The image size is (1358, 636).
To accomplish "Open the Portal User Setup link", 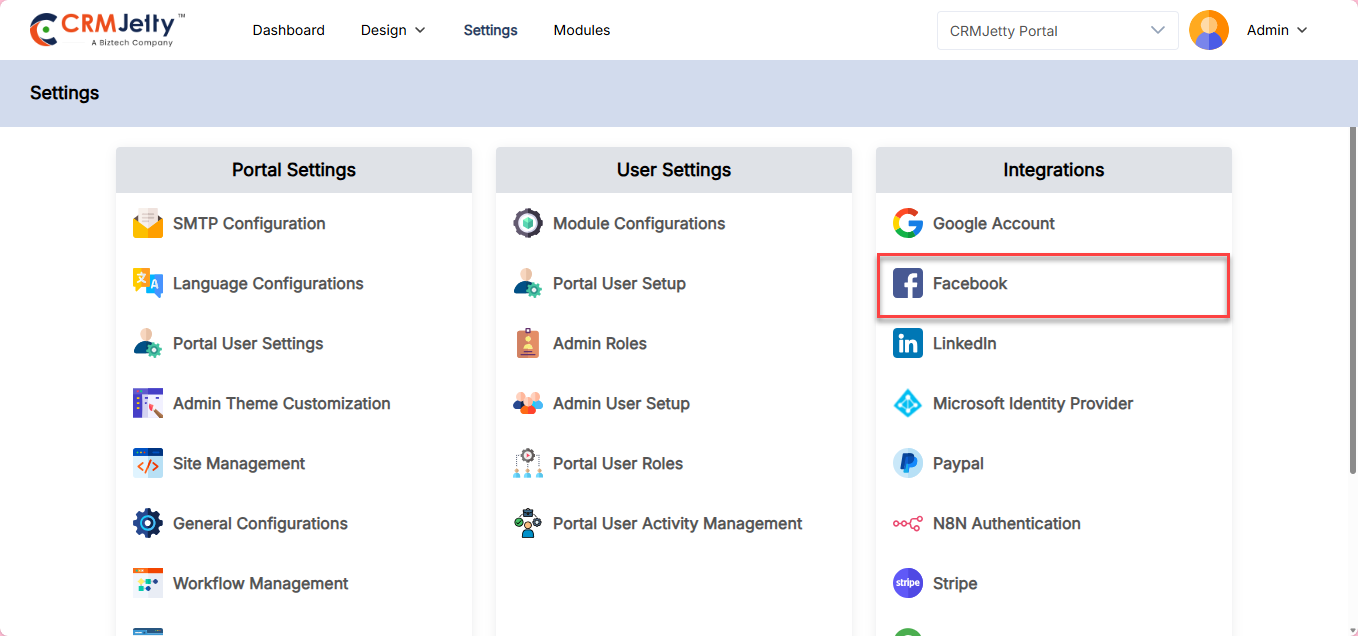I will click(x=619, y=284).
